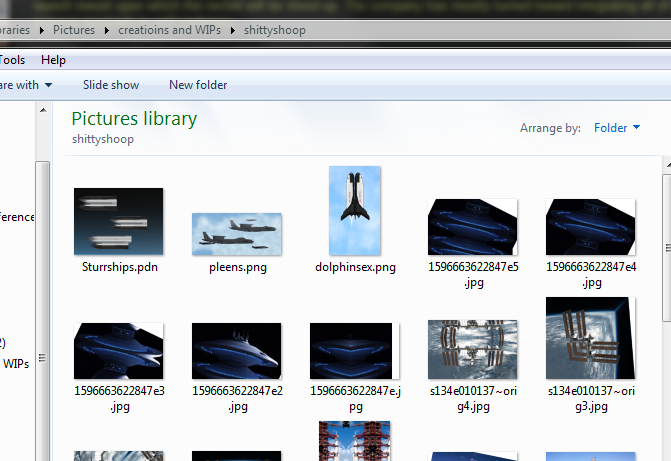Click the 1596663622847e3.jpg file name label
Viewport: 671px width, 461px height.
pos(119,399)
